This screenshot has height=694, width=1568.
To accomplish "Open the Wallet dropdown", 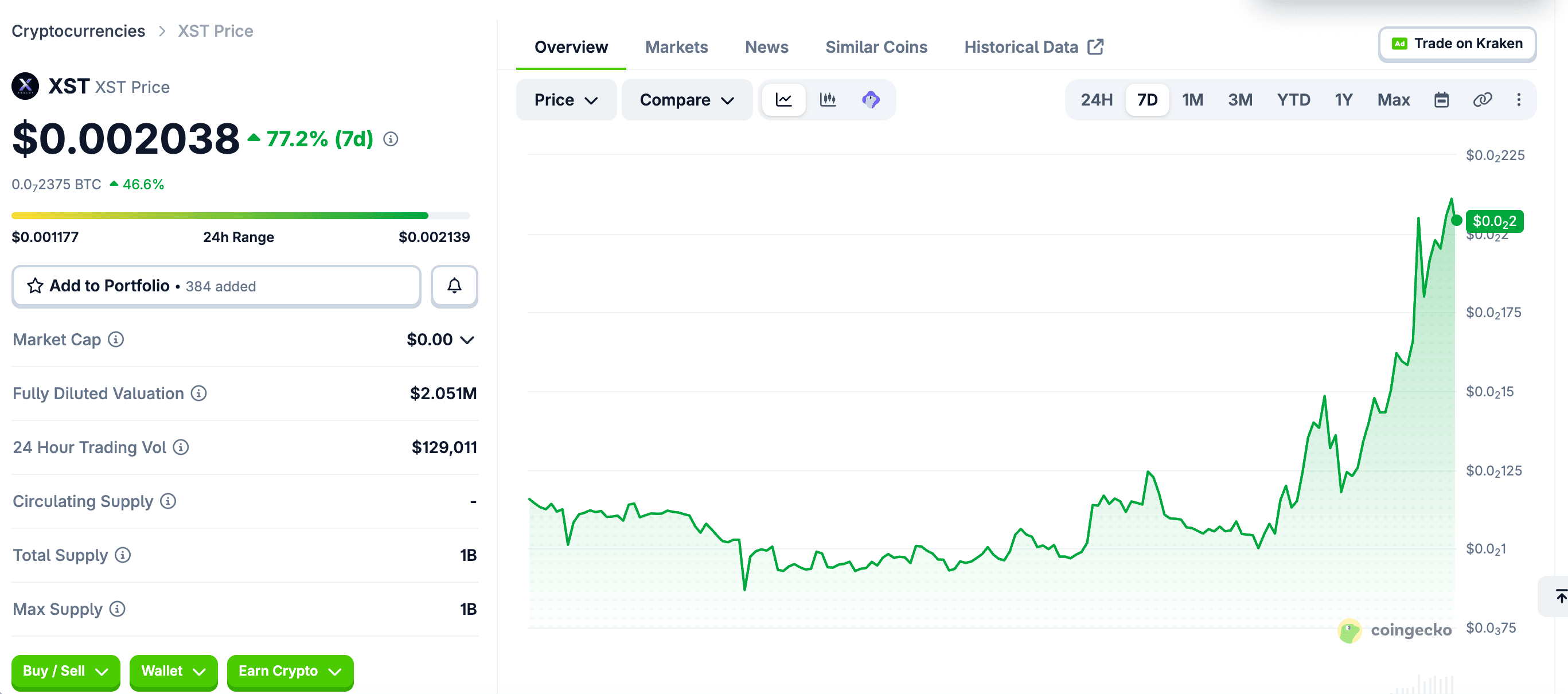I will (x=173, y=672).
